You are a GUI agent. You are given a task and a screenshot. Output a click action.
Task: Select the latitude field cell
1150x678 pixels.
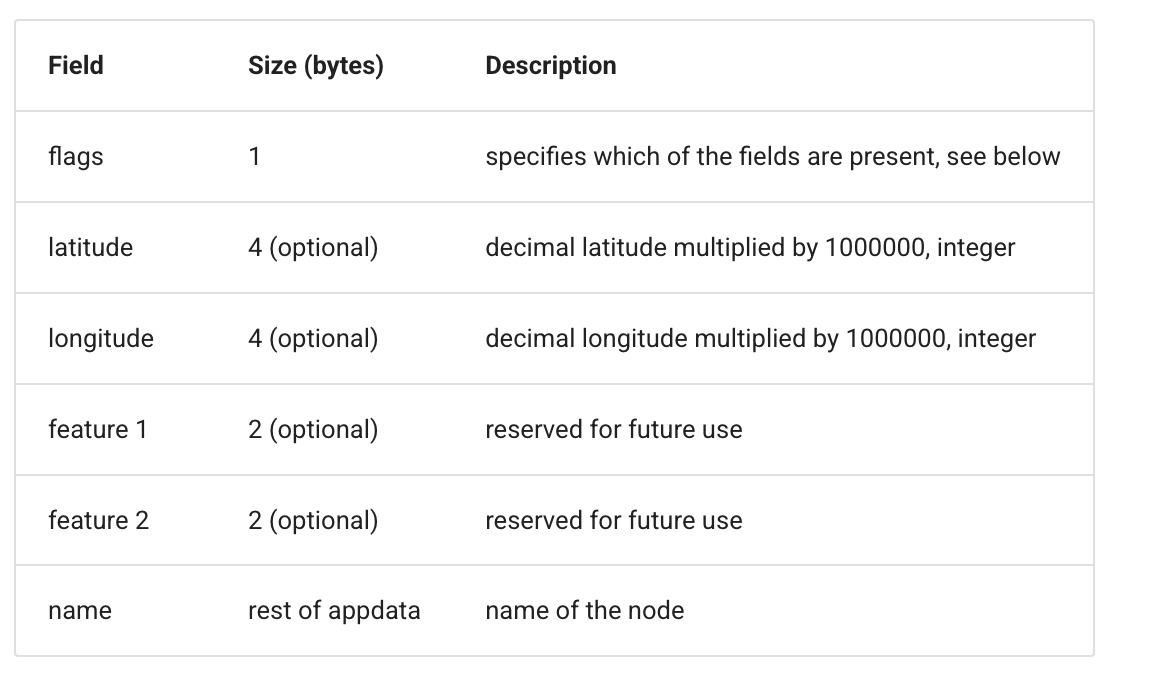90,247
